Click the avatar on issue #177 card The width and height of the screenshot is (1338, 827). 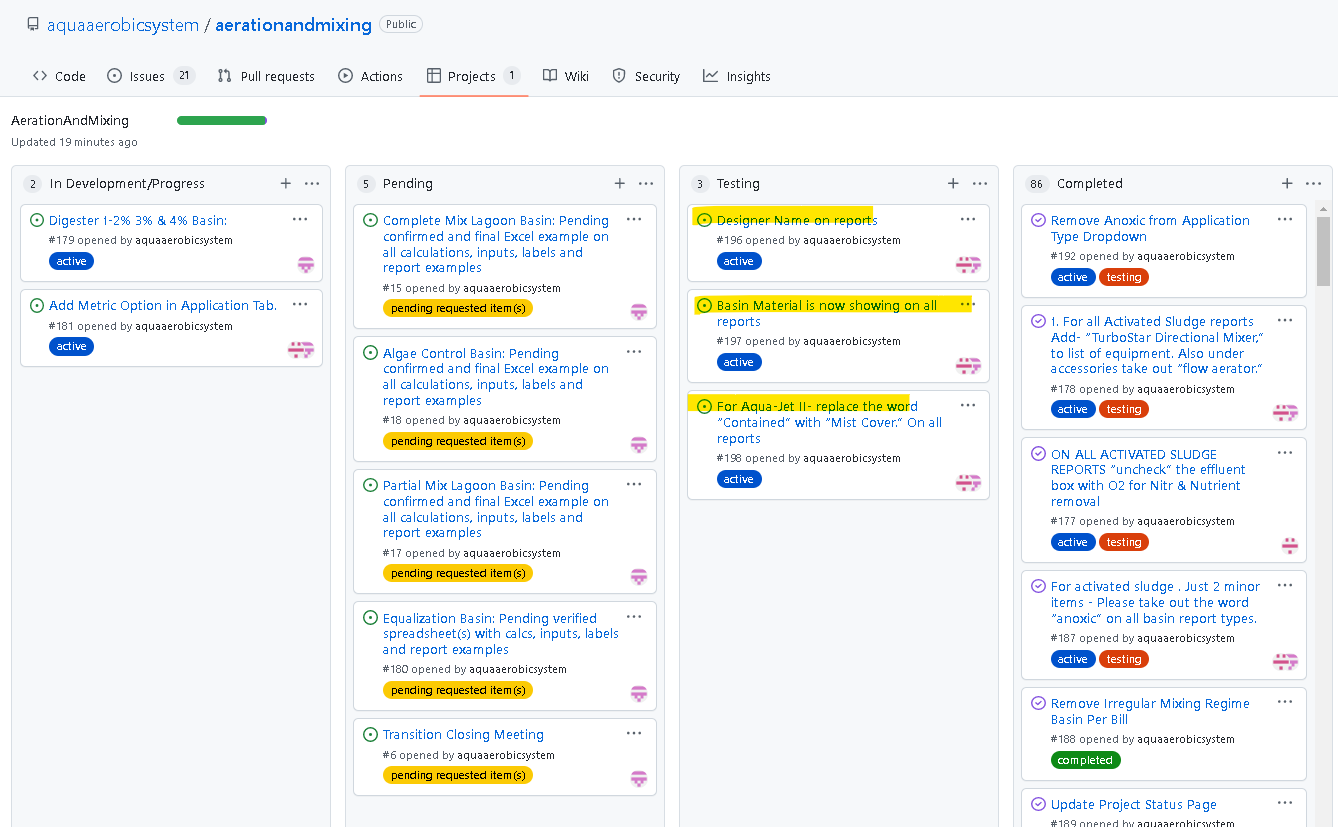click(1290, 545)
